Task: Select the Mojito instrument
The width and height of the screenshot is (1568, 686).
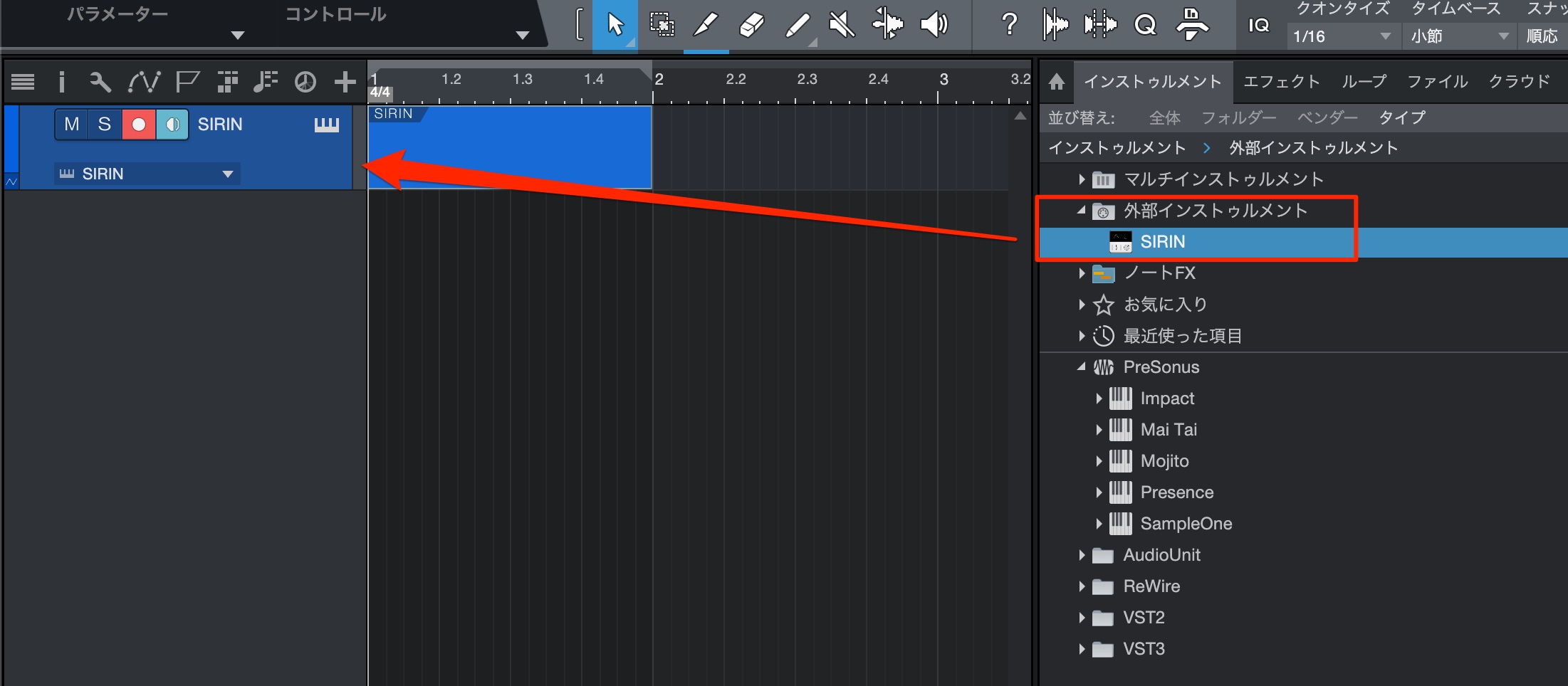Action: coord(1164,461)
